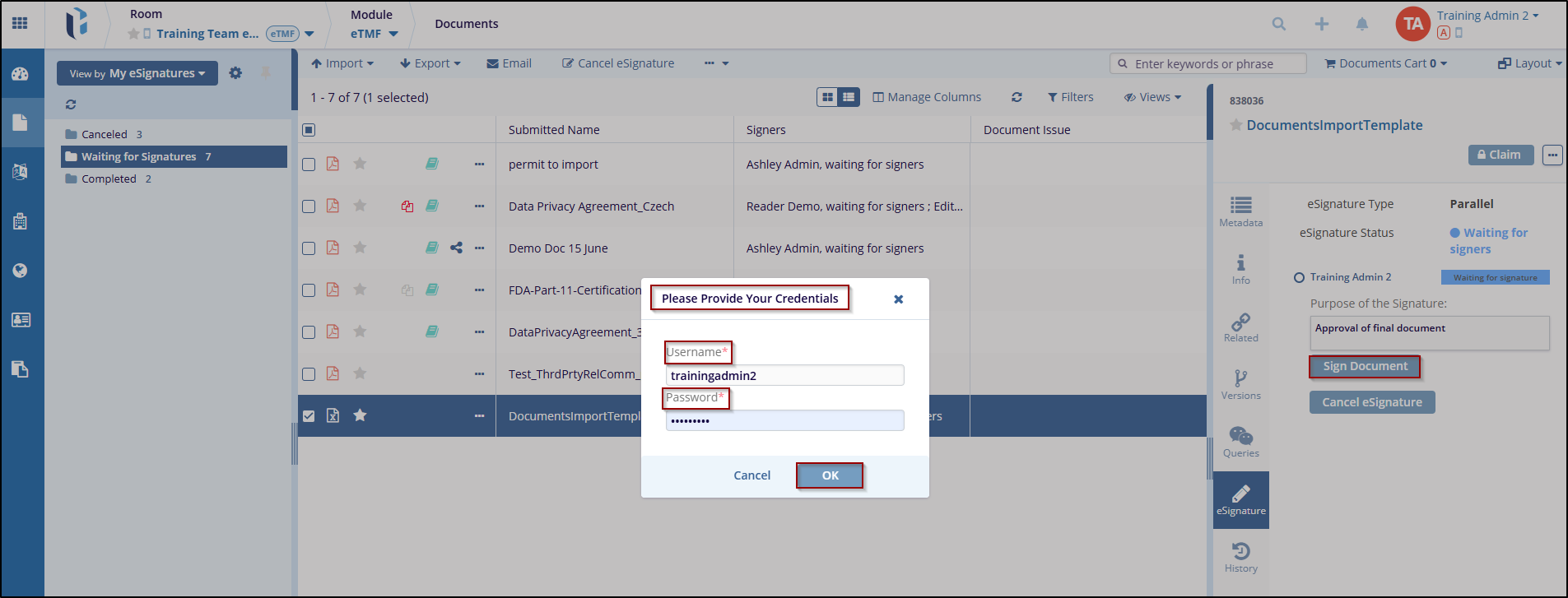Open the app grid launcher icon
Viewport: 1568px width, 598px height.
pos(20,23)
